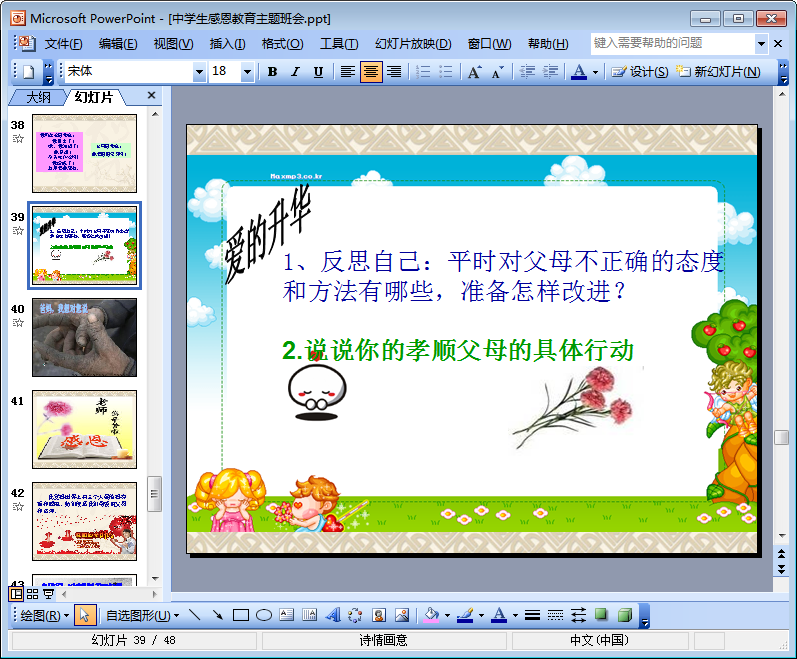Open the Slide Show (幻灯片放映) menu
The width and height of the screenshot is (797, 659).
(x=413, y=44)
